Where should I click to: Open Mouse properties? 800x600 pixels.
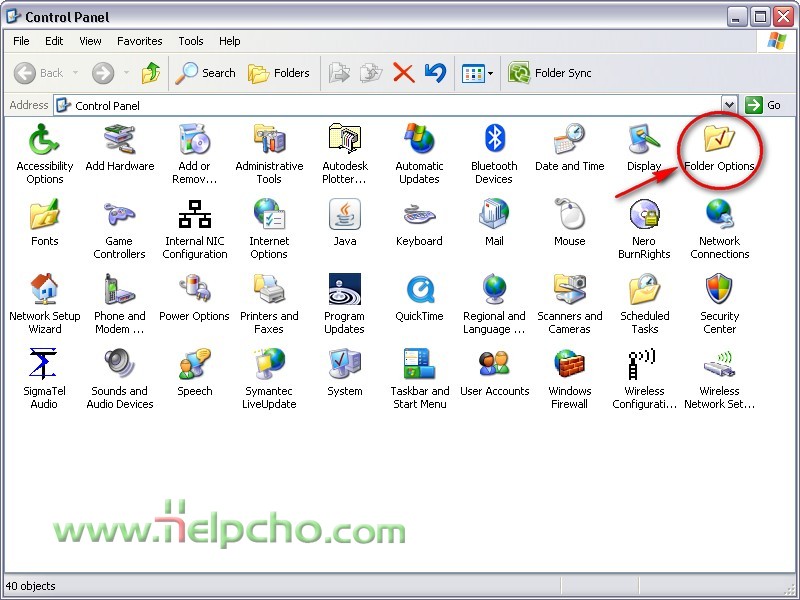(569, 223)
